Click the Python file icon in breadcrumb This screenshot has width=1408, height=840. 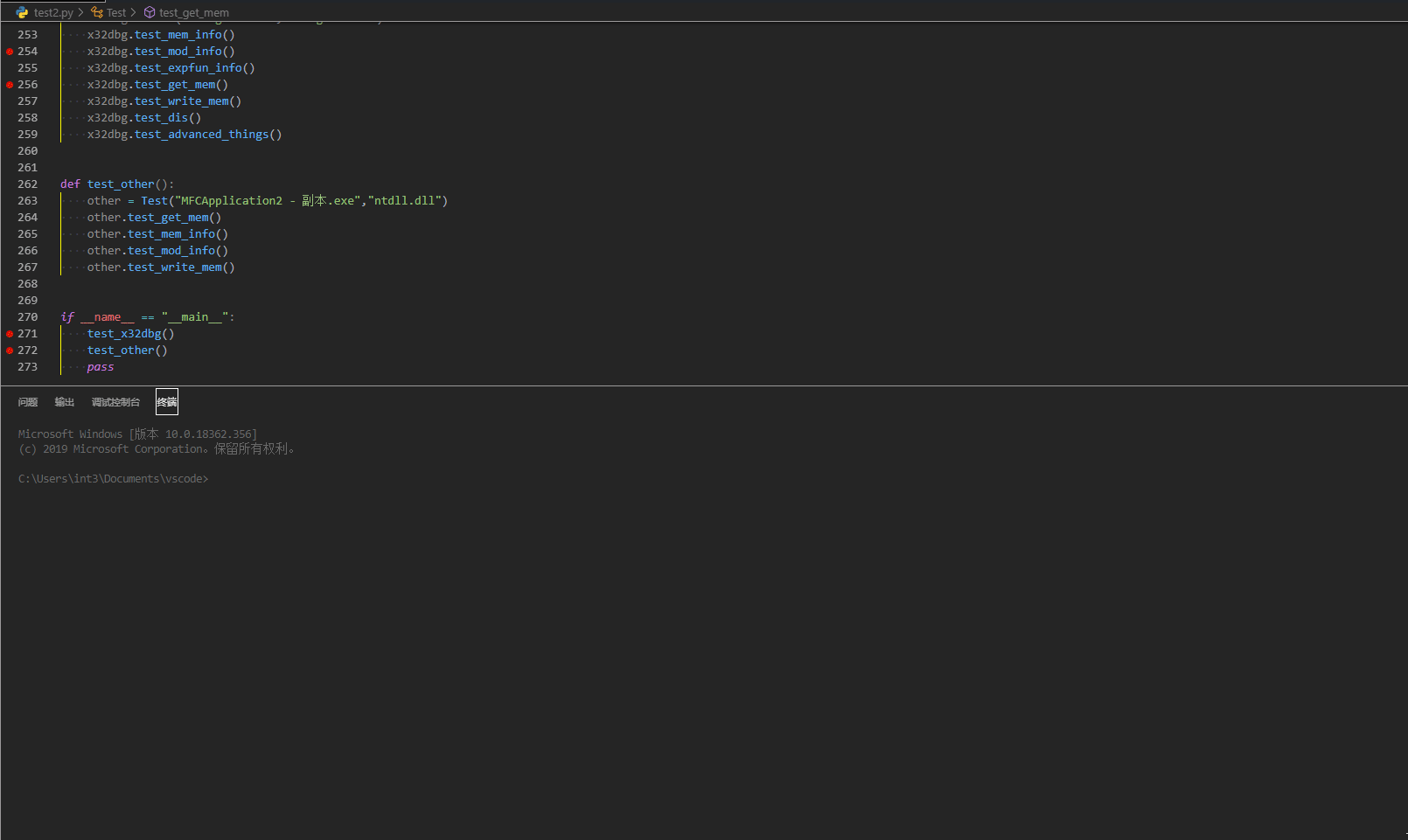coord(22,12)
